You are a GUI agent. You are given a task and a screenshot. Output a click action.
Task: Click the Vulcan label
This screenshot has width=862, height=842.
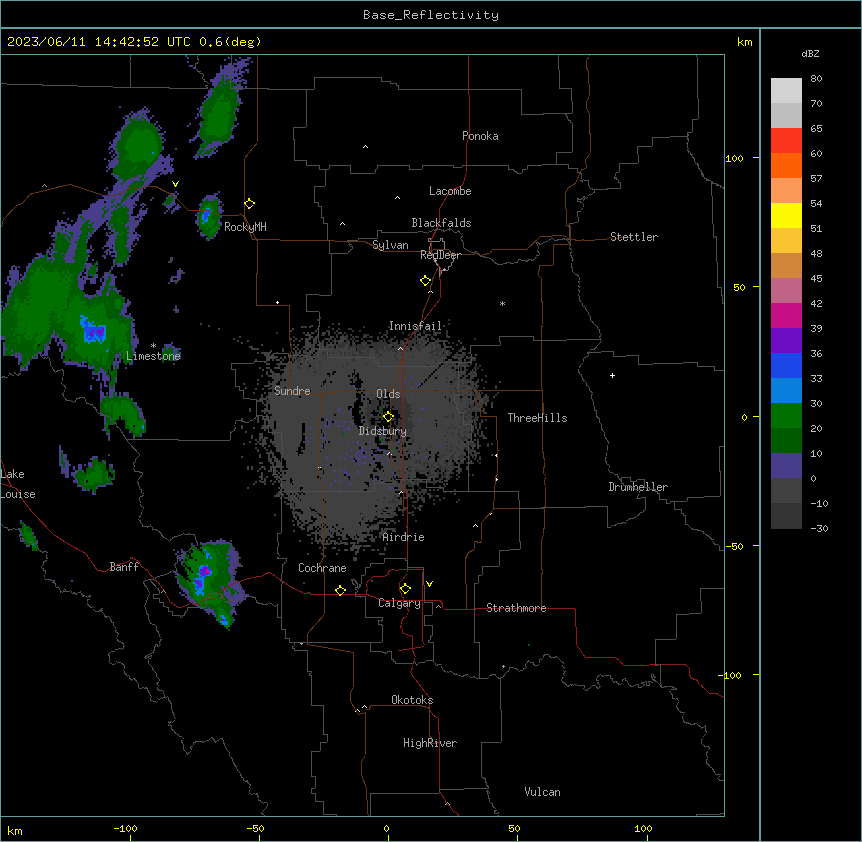[542, 792]
